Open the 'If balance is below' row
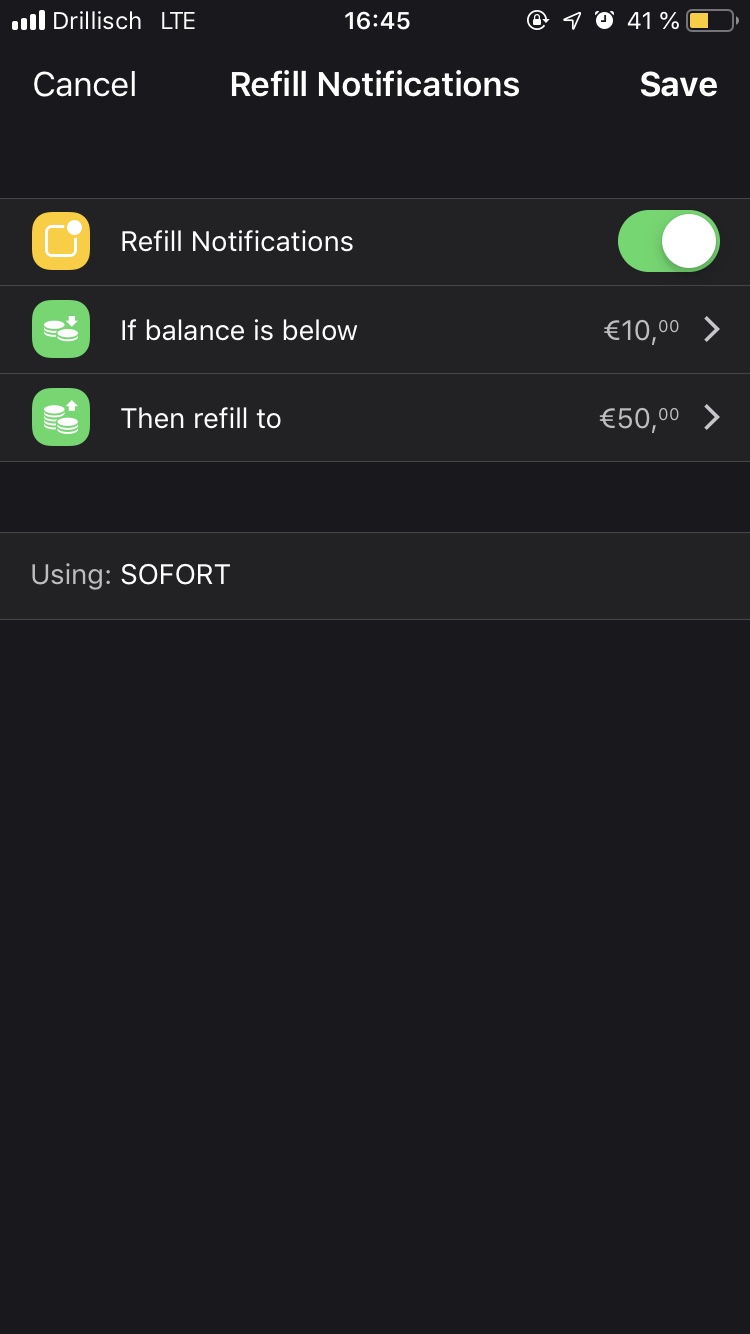 [x=239, y=330]
